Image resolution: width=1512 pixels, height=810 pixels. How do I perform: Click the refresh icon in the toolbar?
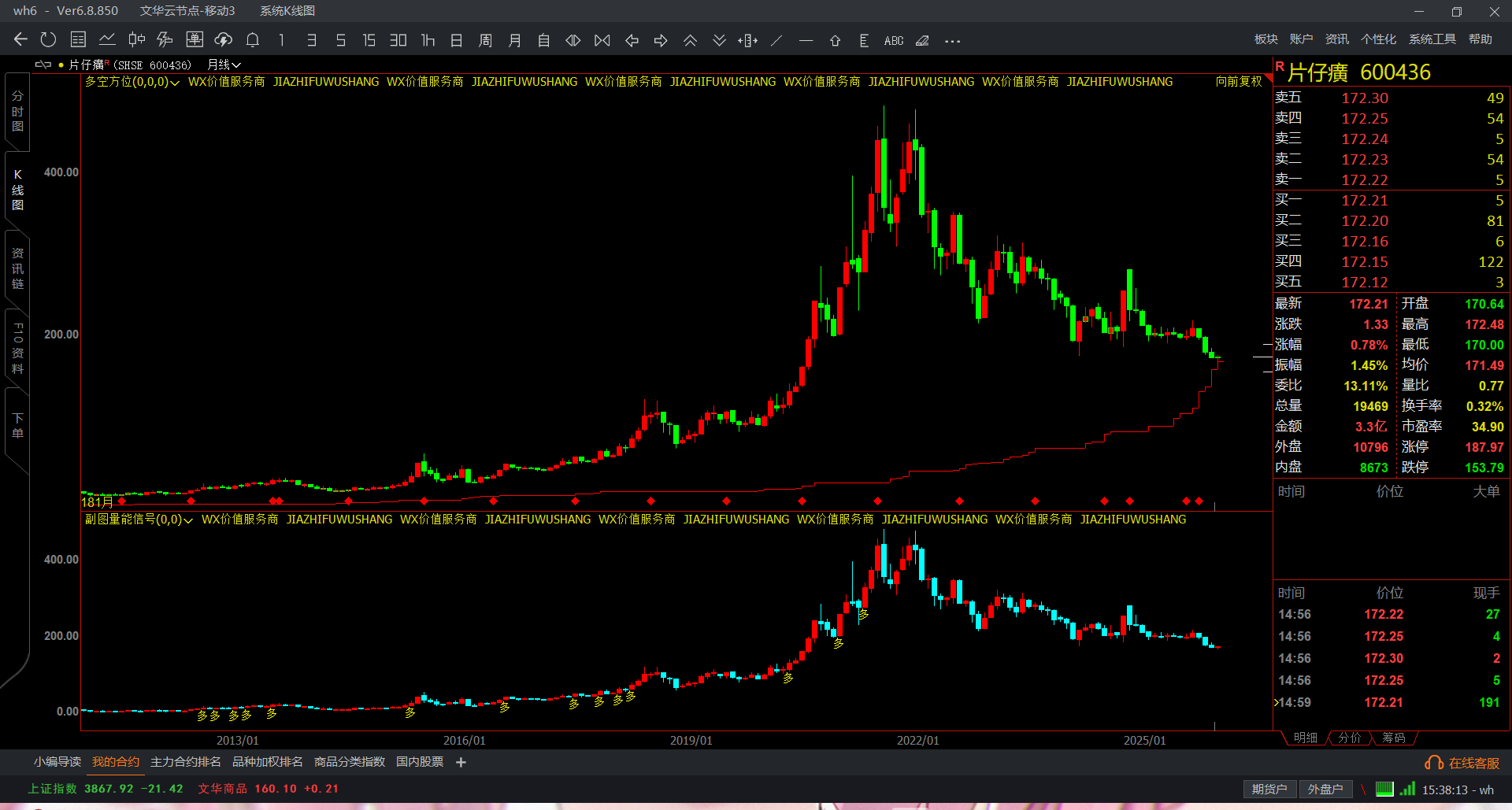[x=48, y=40]
